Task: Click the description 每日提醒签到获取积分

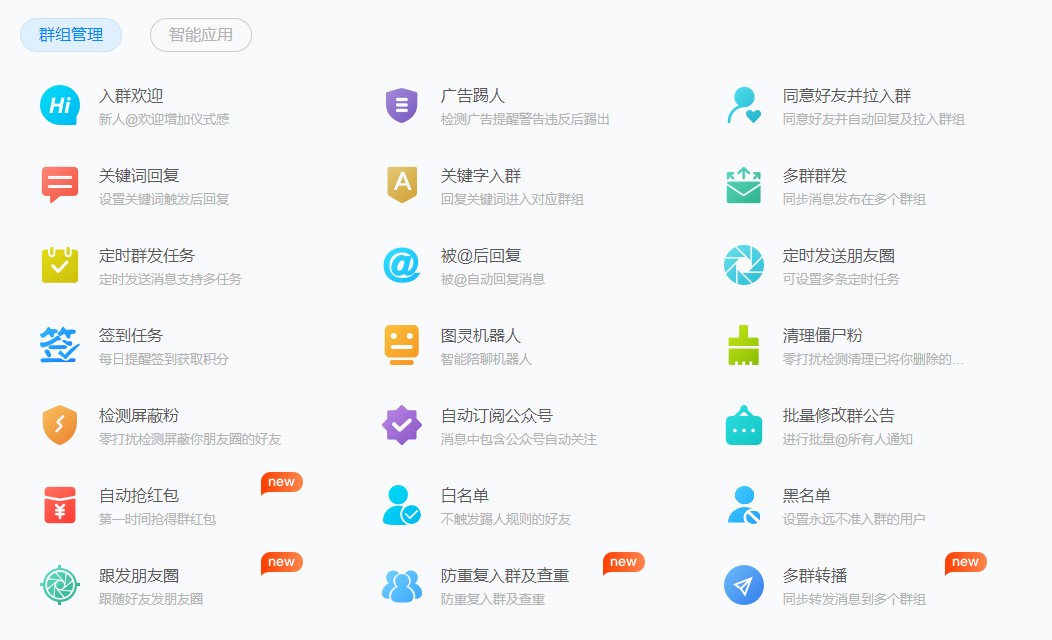Action: pos(164,359)
